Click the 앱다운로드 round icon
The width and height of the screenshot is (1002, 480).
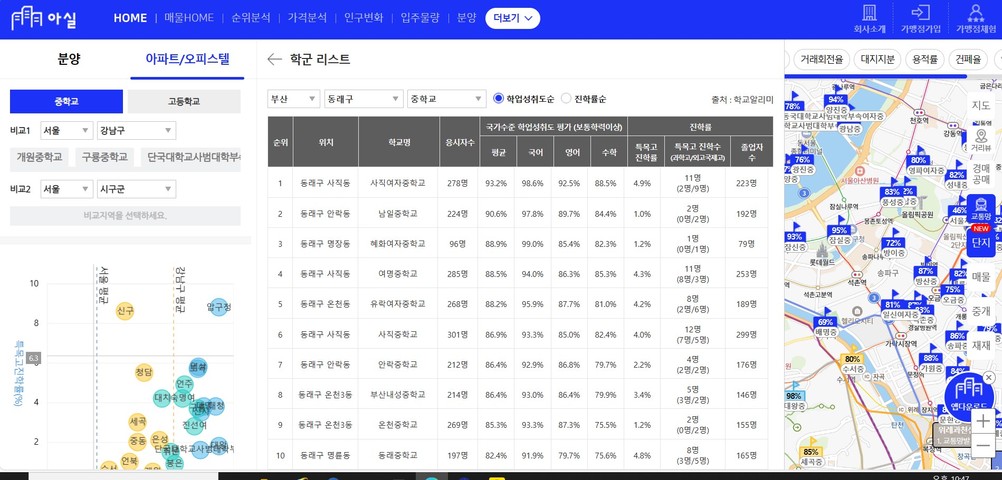(x=969, y=396)
